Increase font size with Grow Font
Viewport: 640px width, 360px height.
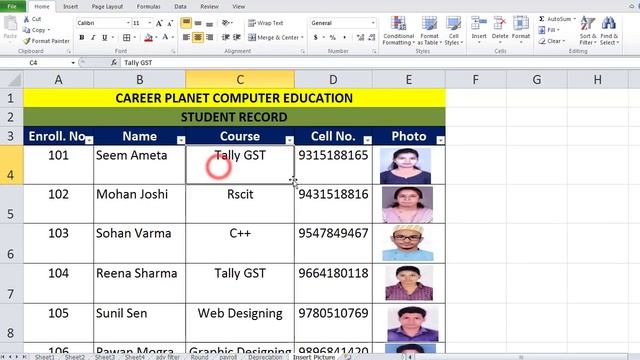click(x=159, y=23)
